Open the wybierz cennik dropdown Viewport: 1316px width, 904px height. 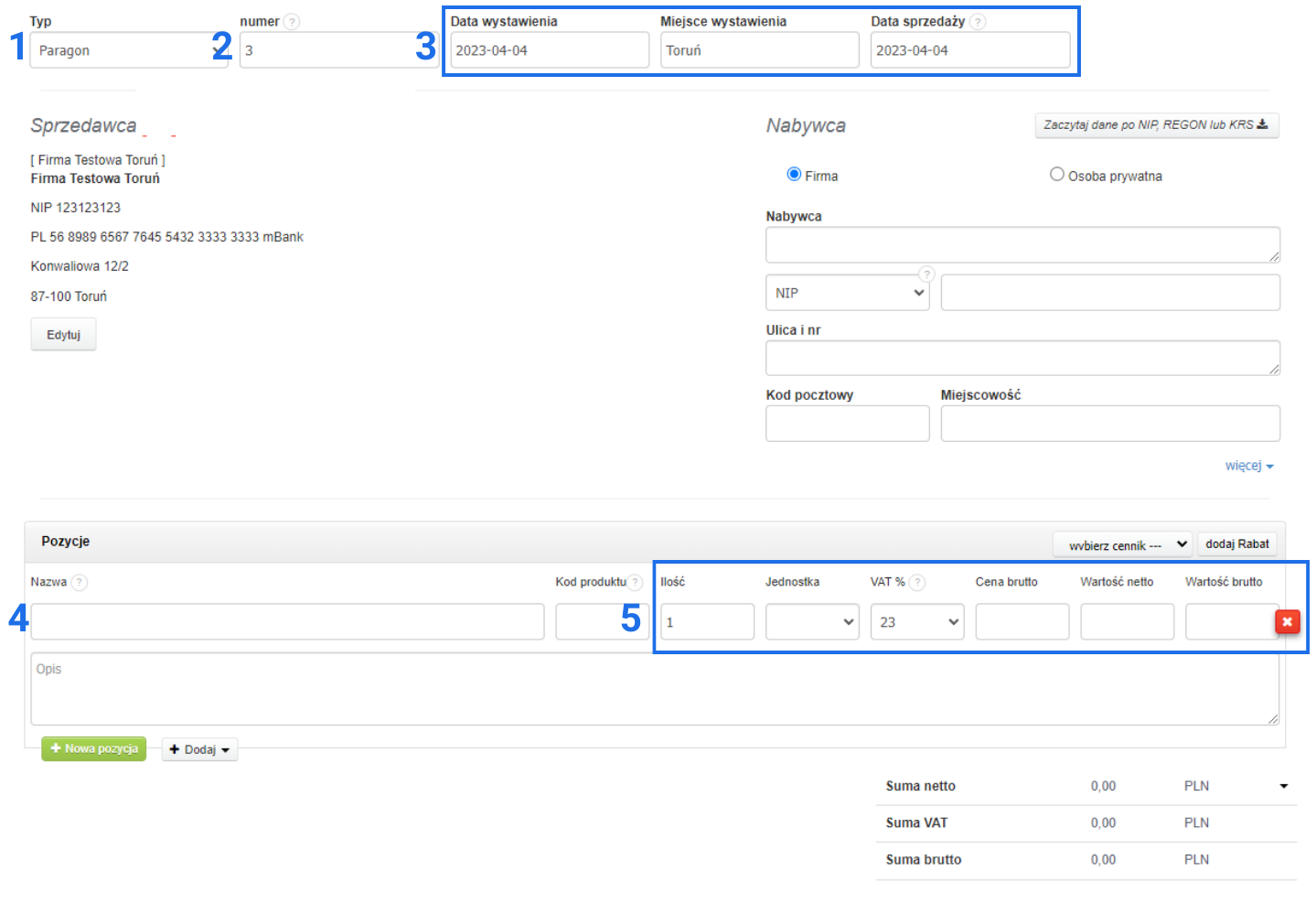(1122, 544)
